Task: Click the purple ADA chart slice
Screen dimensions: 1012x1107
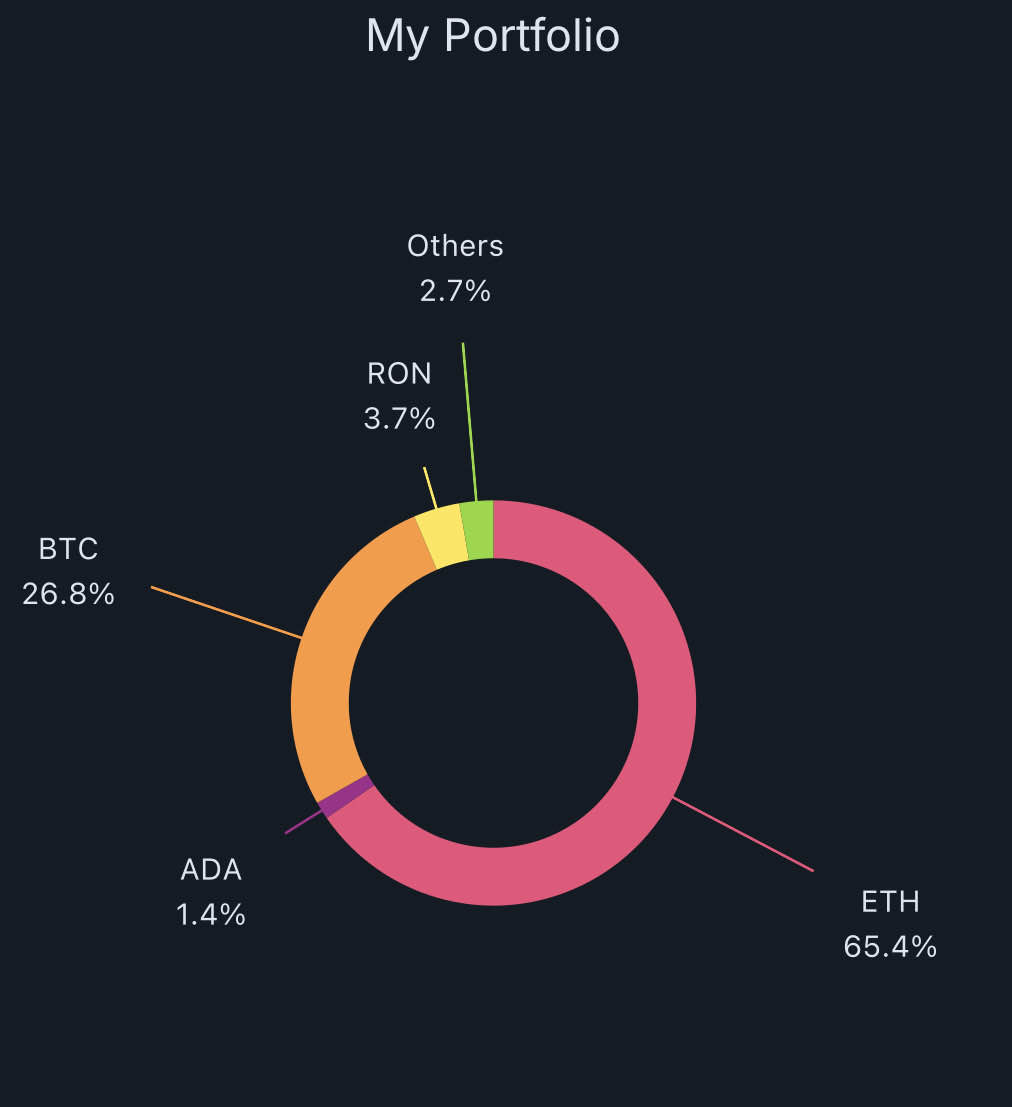Action: pos(345,796)
